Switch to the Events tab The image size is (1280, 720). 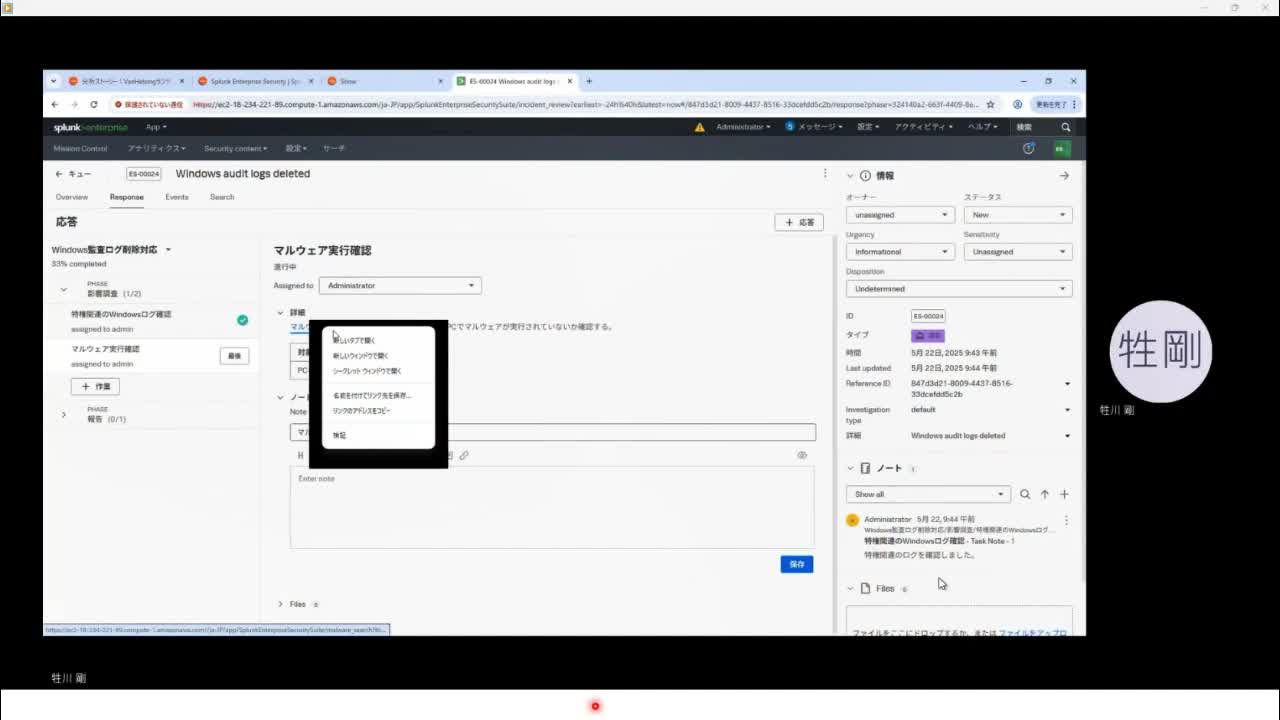(x=177, y=197)
